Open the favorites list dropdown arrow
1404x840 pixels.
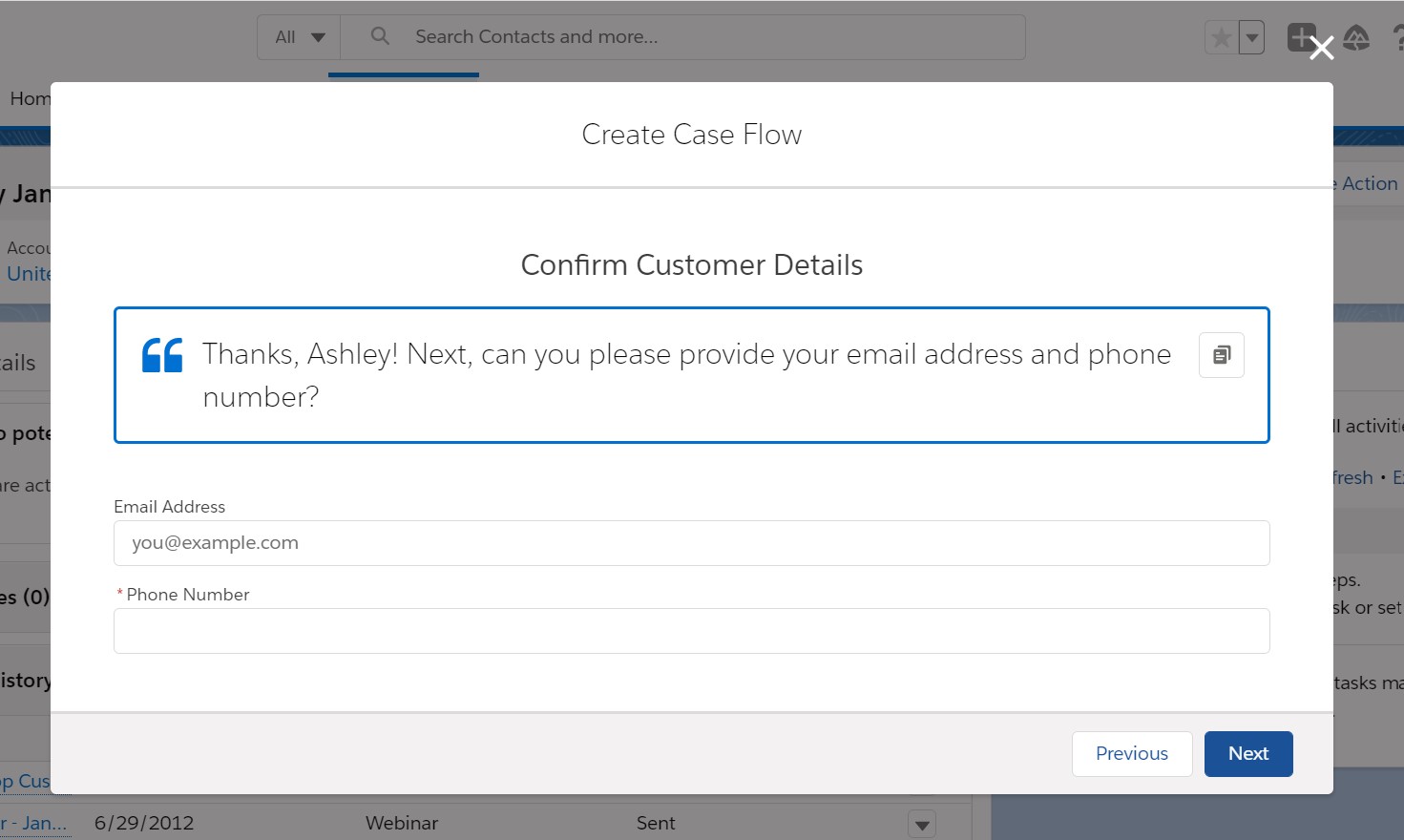point(1251,38)
